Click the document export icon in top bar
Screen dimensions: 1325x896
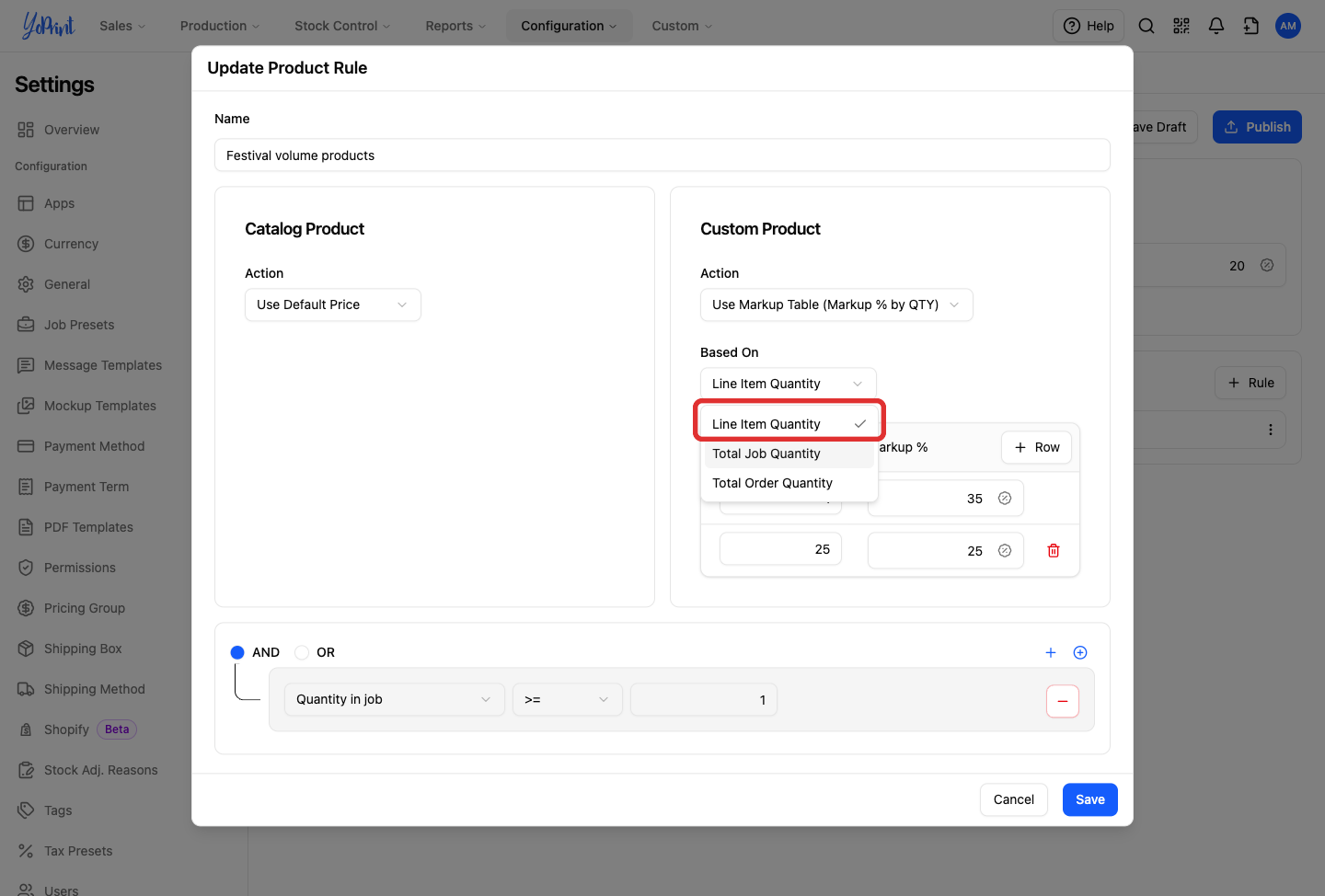(1251, 26)
